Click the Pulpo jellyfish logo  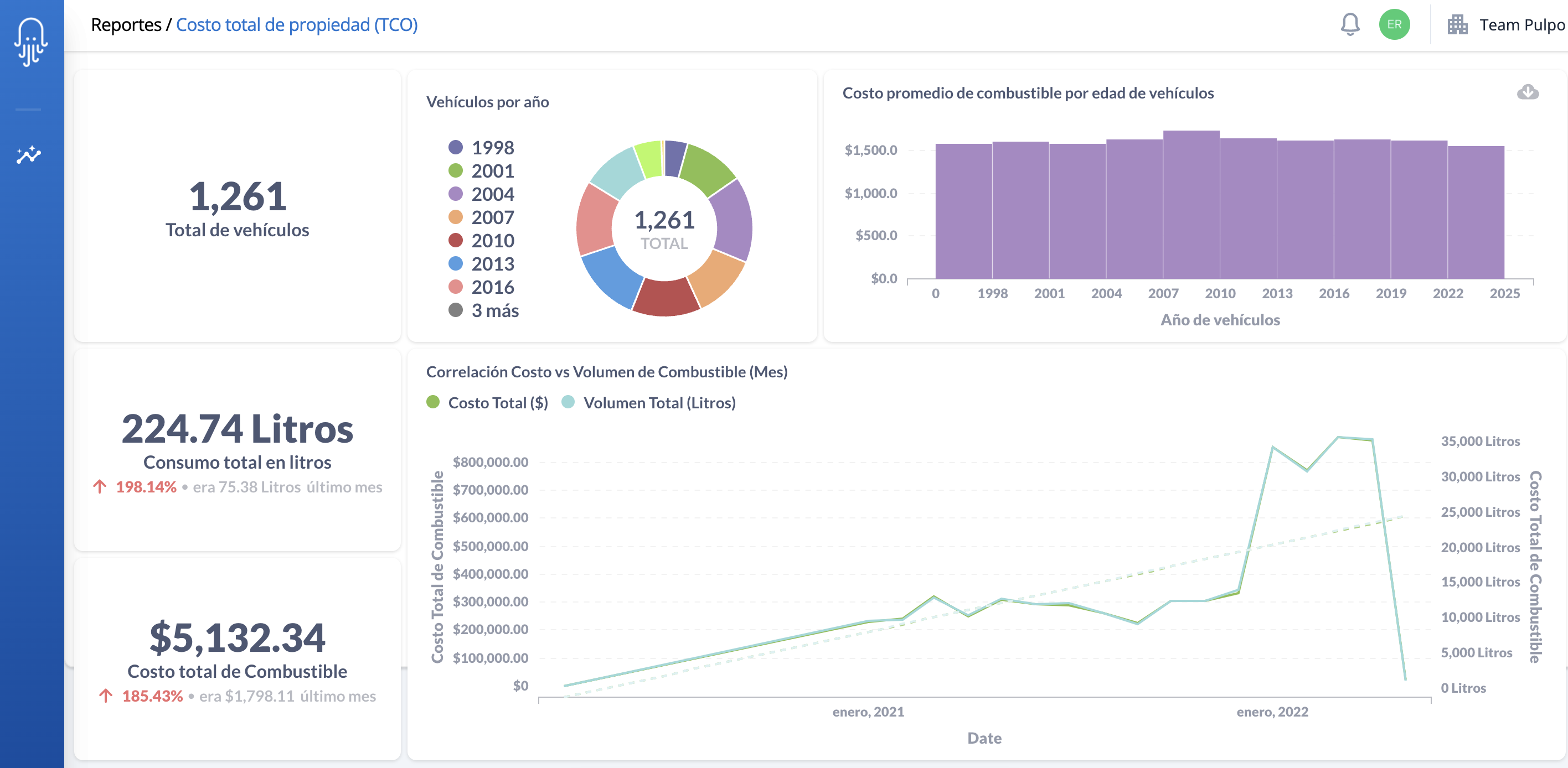(x=30, y=41)
